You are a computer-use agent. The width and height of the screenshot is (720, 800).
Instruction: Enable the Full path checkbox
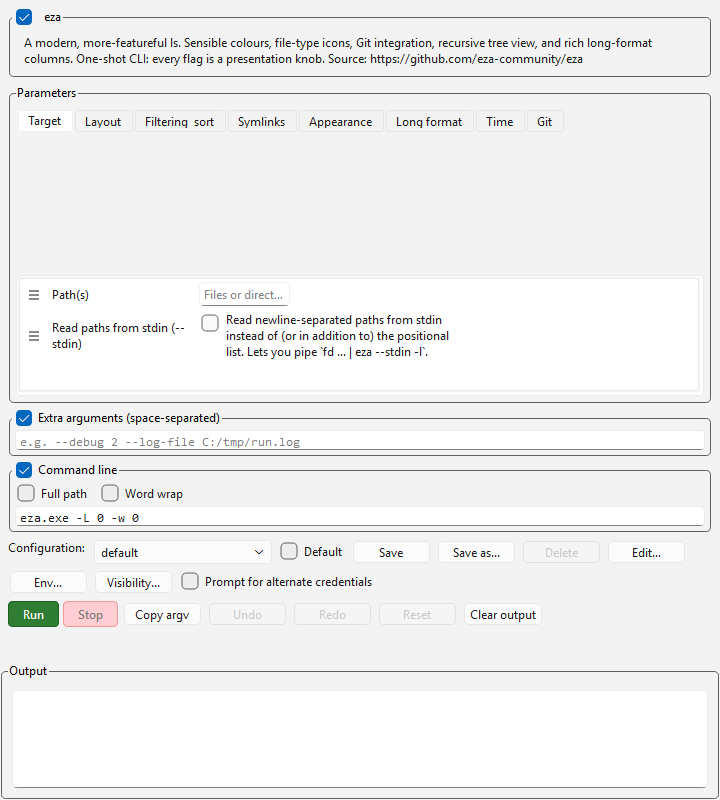(26, 493)
